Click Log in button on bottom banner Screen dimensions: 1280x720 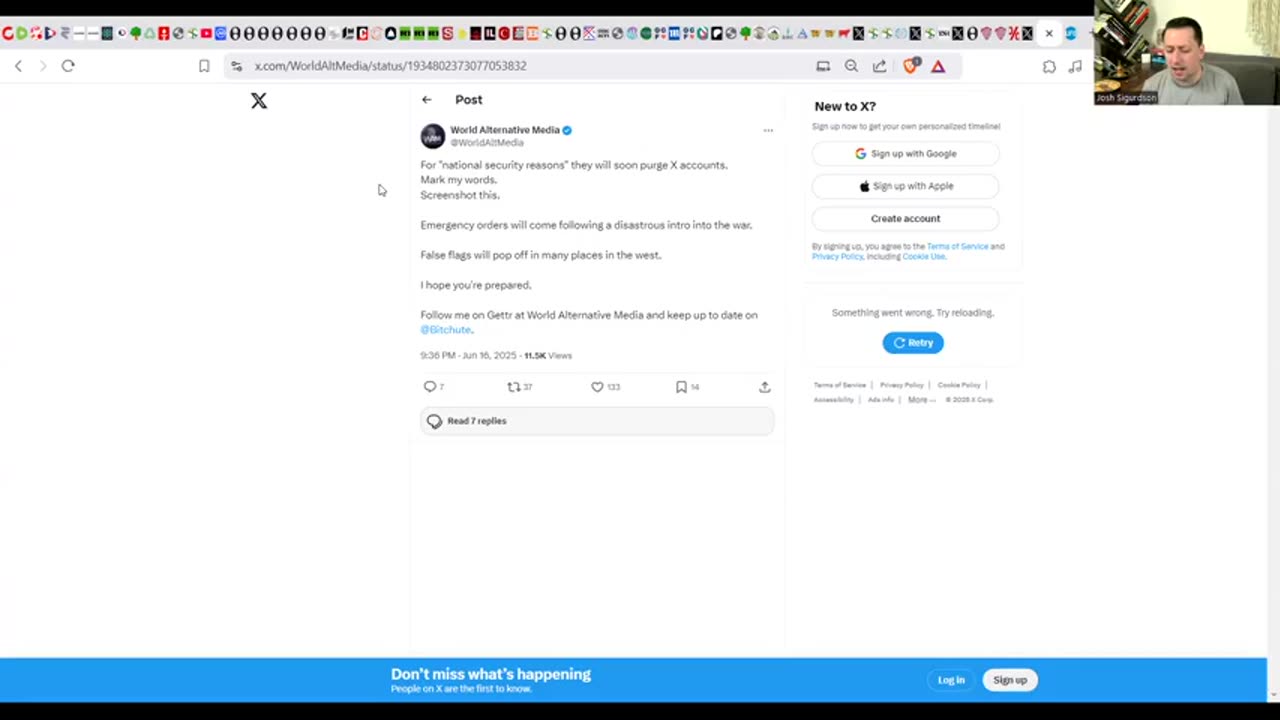tap(951, 680)
